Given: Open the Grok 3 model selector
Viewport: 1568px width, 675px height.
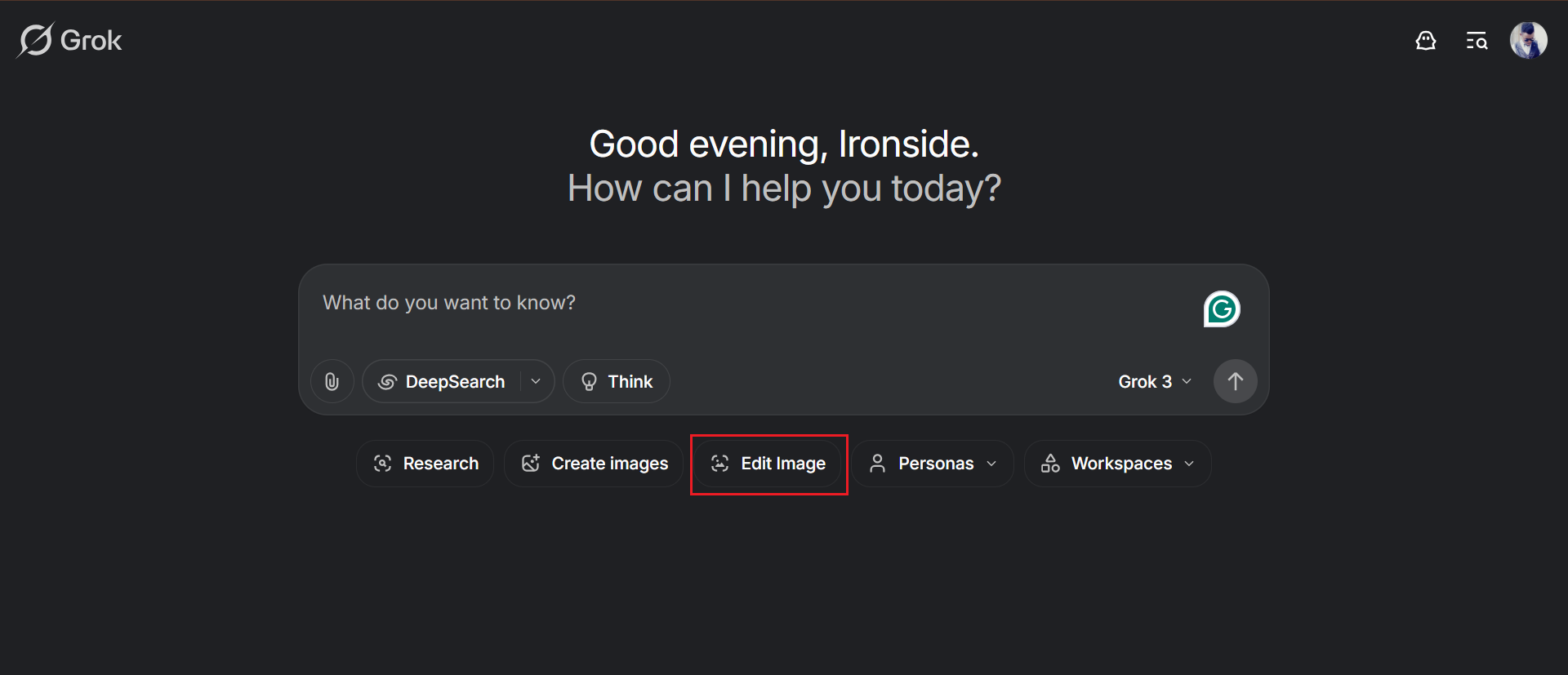Looking at the screenshot, I should point(1155,382).
